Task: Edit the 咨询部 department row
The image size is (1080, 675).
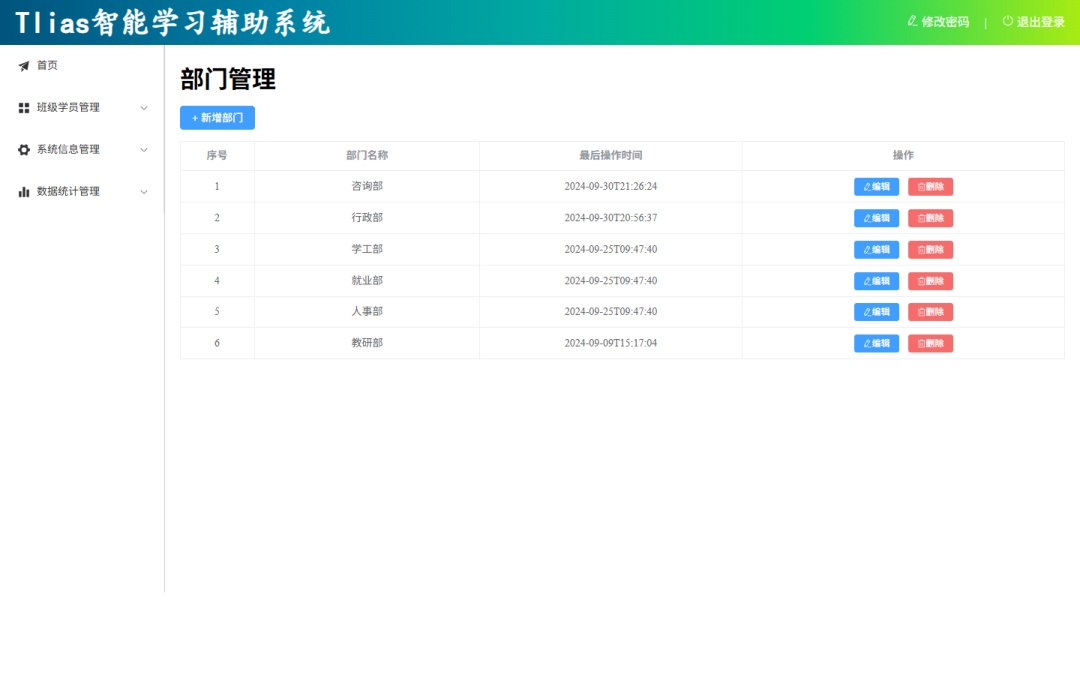Action: pyautogui.click(x=876, y=187)
